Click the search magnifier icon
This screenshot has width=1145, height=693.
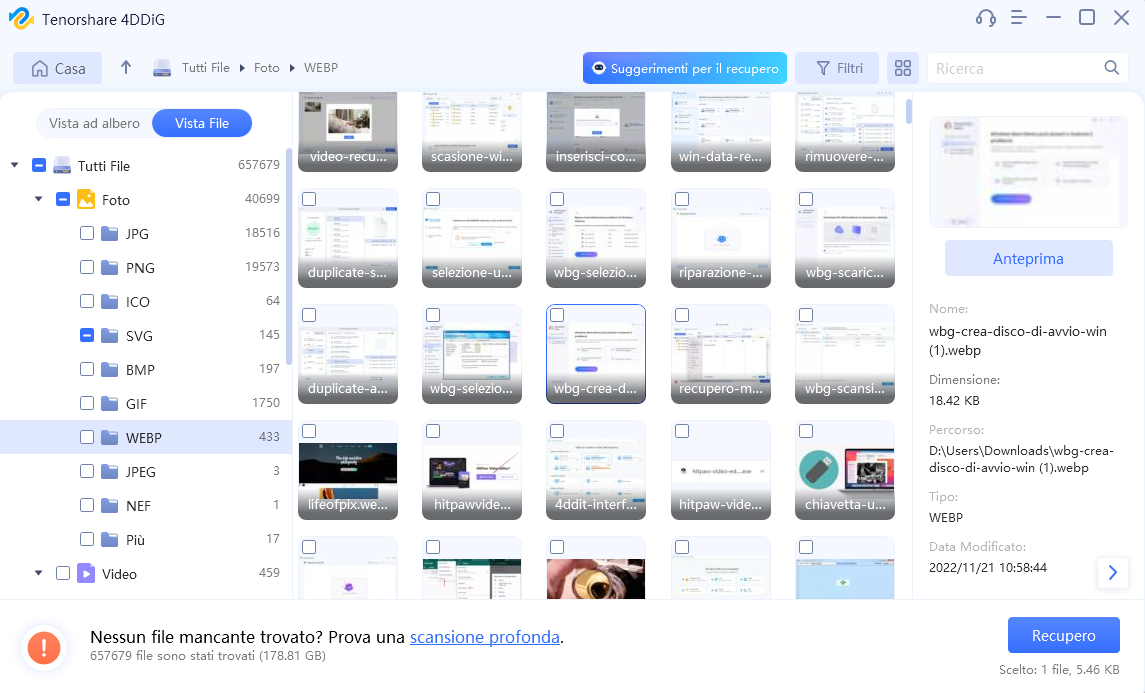1111,68
